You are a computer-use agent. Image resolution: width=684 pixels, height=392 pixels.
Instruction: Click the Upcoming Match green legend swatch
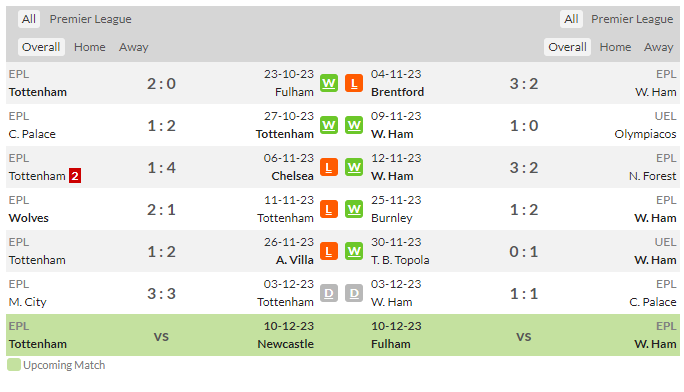pyautogui.click(x=14, y=365)
